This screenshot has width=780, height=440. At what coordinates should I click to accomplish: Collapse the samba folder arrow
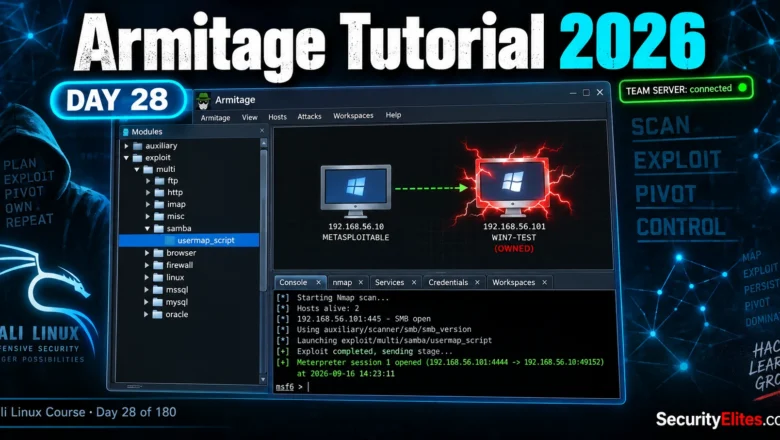coord(148,229)
